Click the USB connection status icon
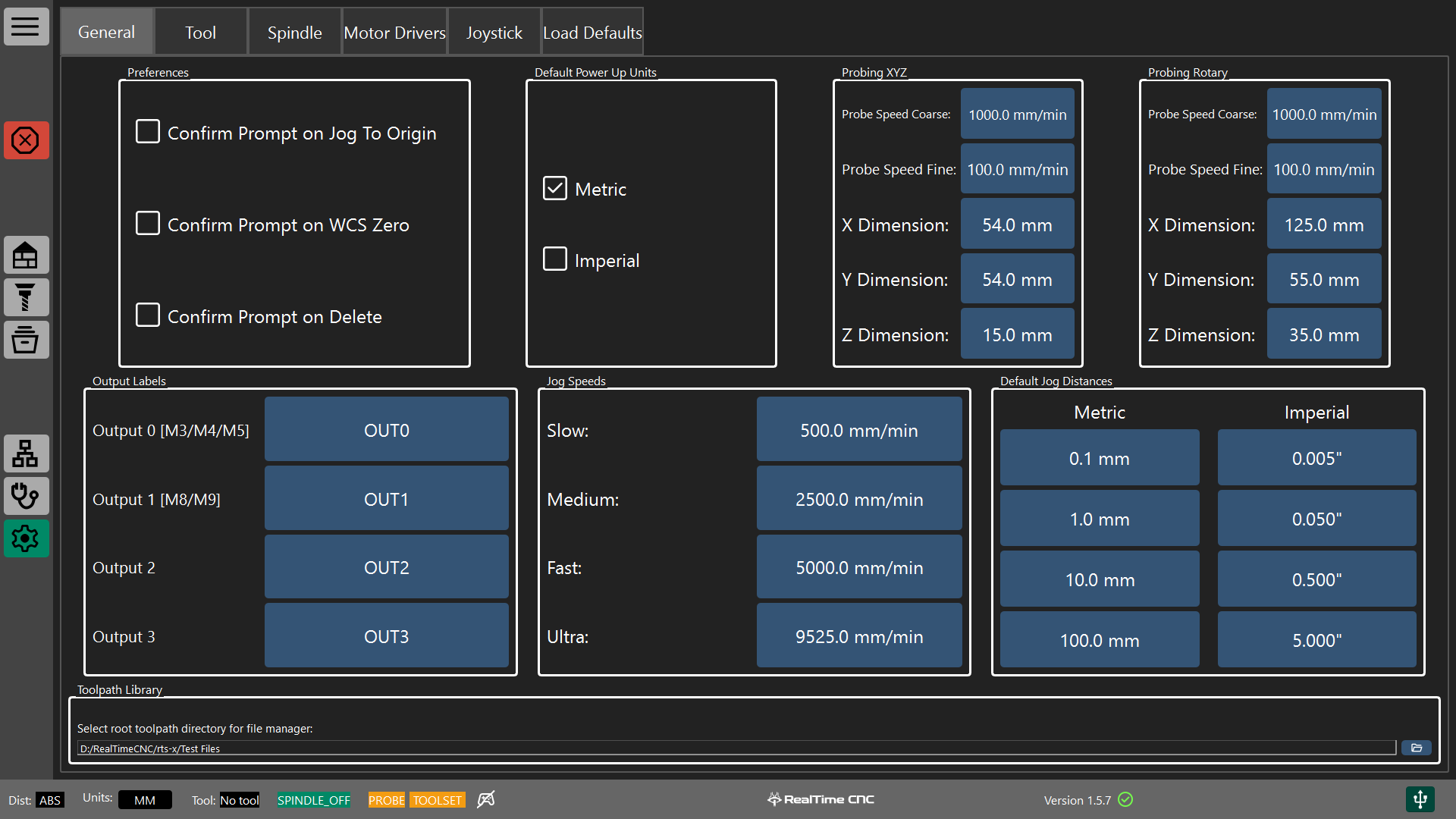 (1420, 799)
